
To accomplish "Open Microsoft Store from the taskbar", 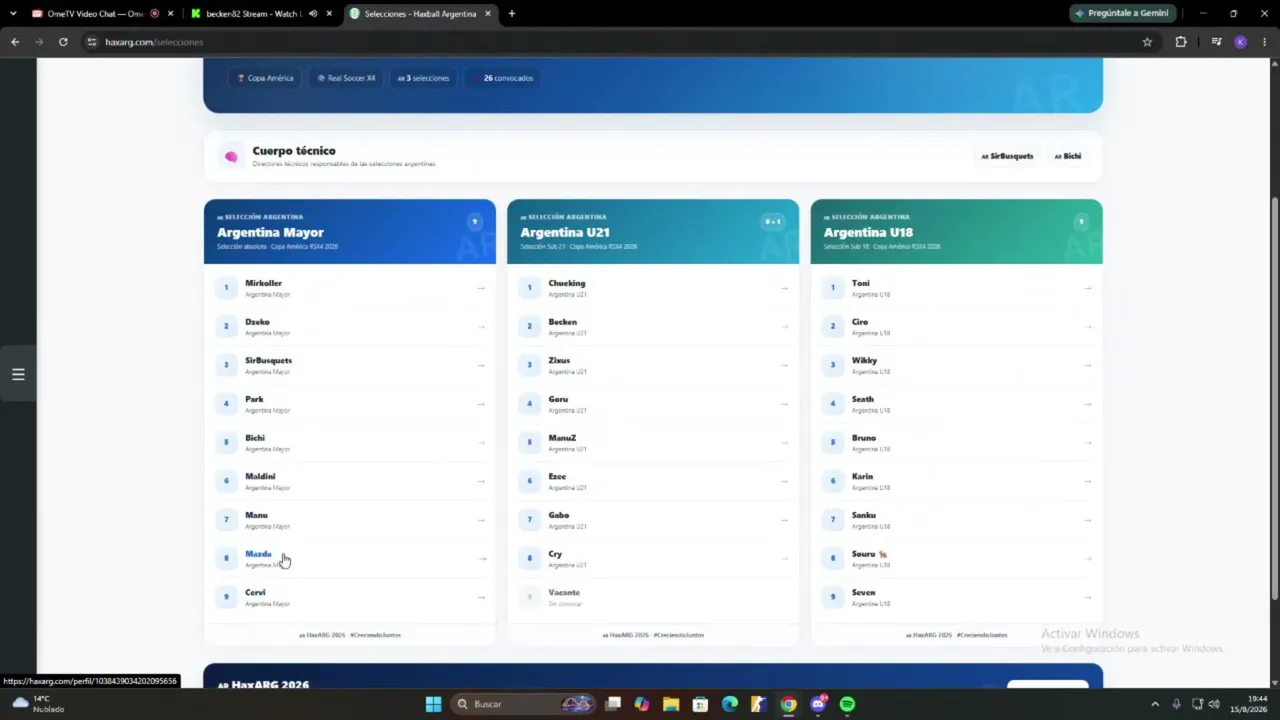I will click(701, 704).
